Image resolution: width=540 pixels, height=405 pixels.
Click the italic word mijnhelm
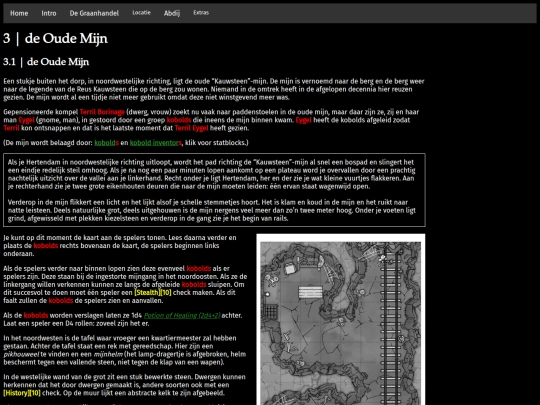click(x=108, y=354)
